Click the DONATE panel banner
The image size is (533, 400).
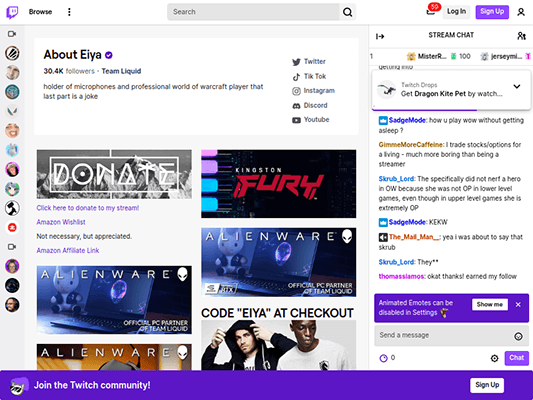pos(114,174)
